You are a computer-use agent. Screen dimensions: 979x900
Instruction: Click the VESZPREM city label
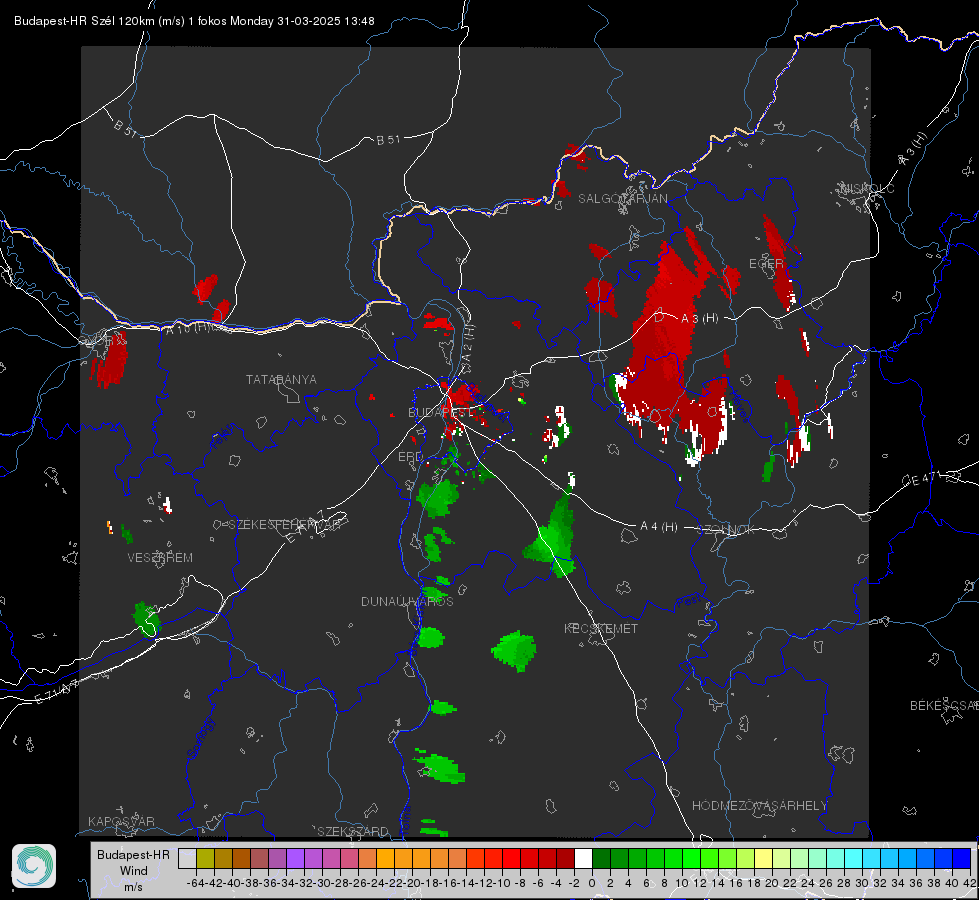coord(160,557)
